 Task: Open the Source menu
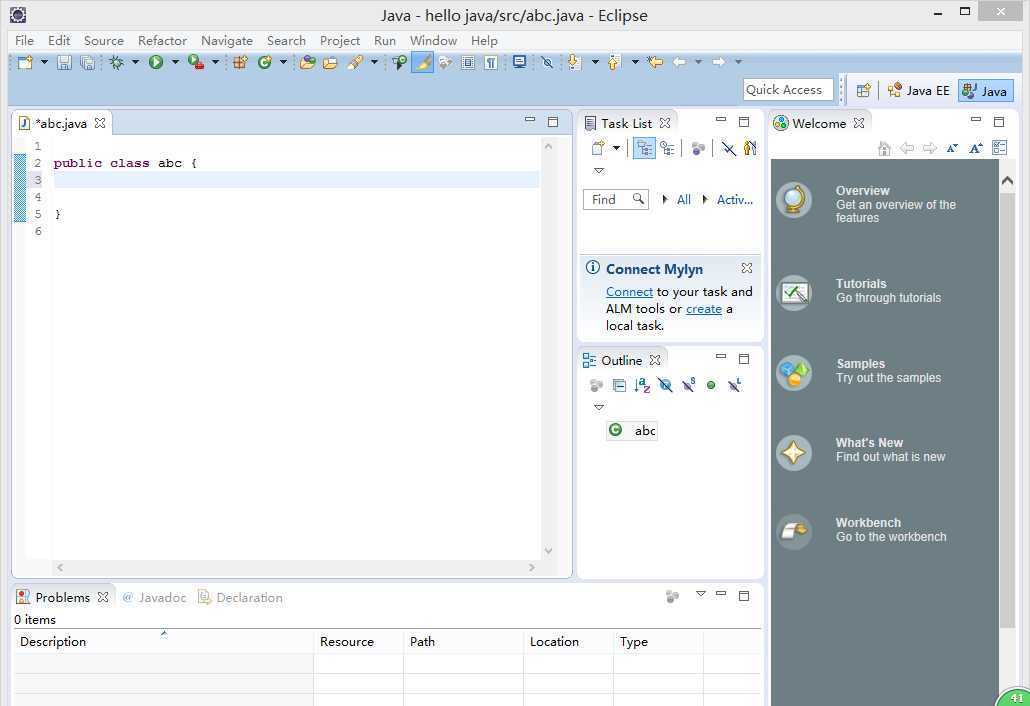pos(104,41)
